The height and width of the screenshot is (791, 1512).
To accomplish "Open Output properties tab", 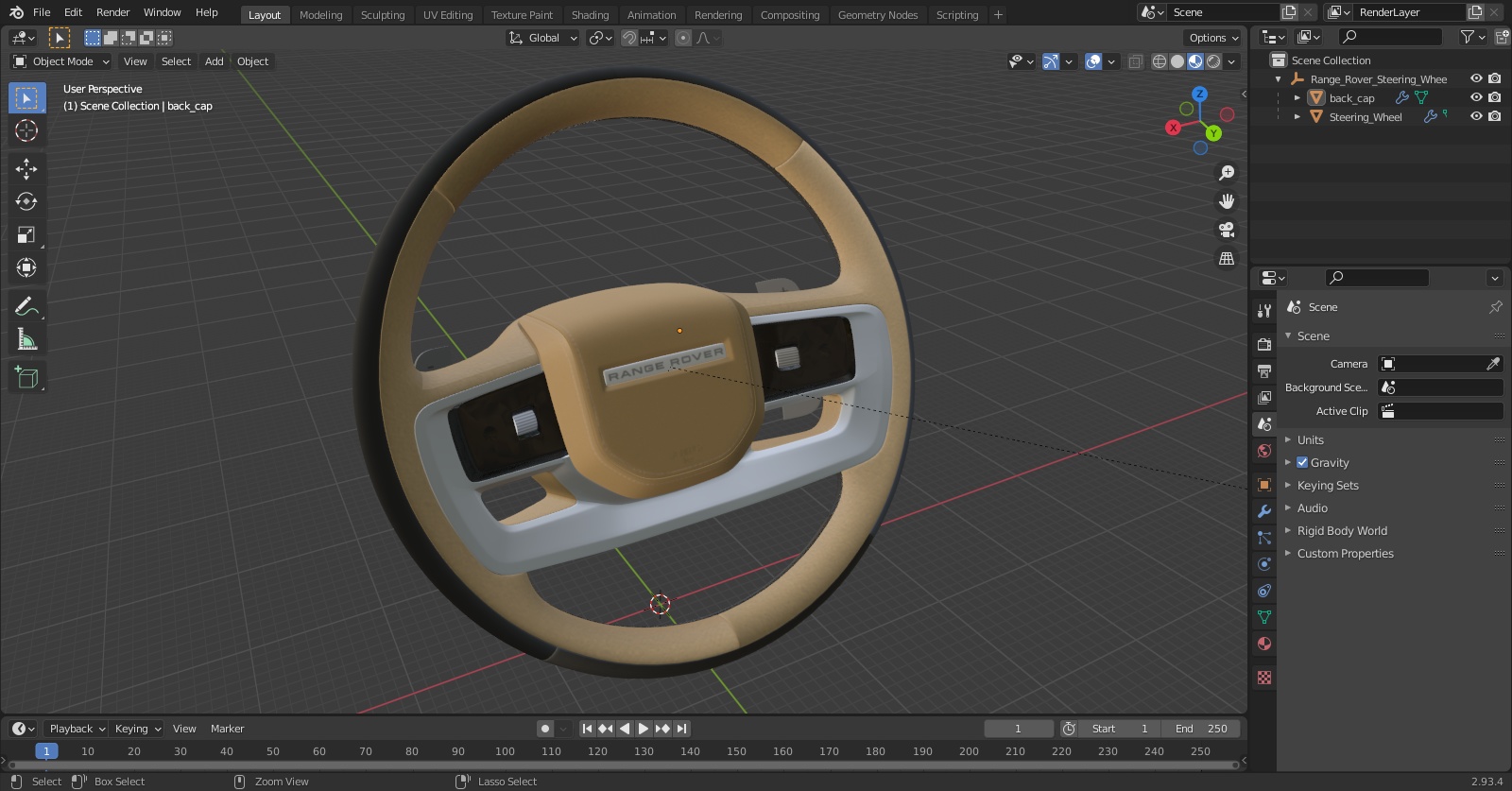I will [x=1264, y=371].
